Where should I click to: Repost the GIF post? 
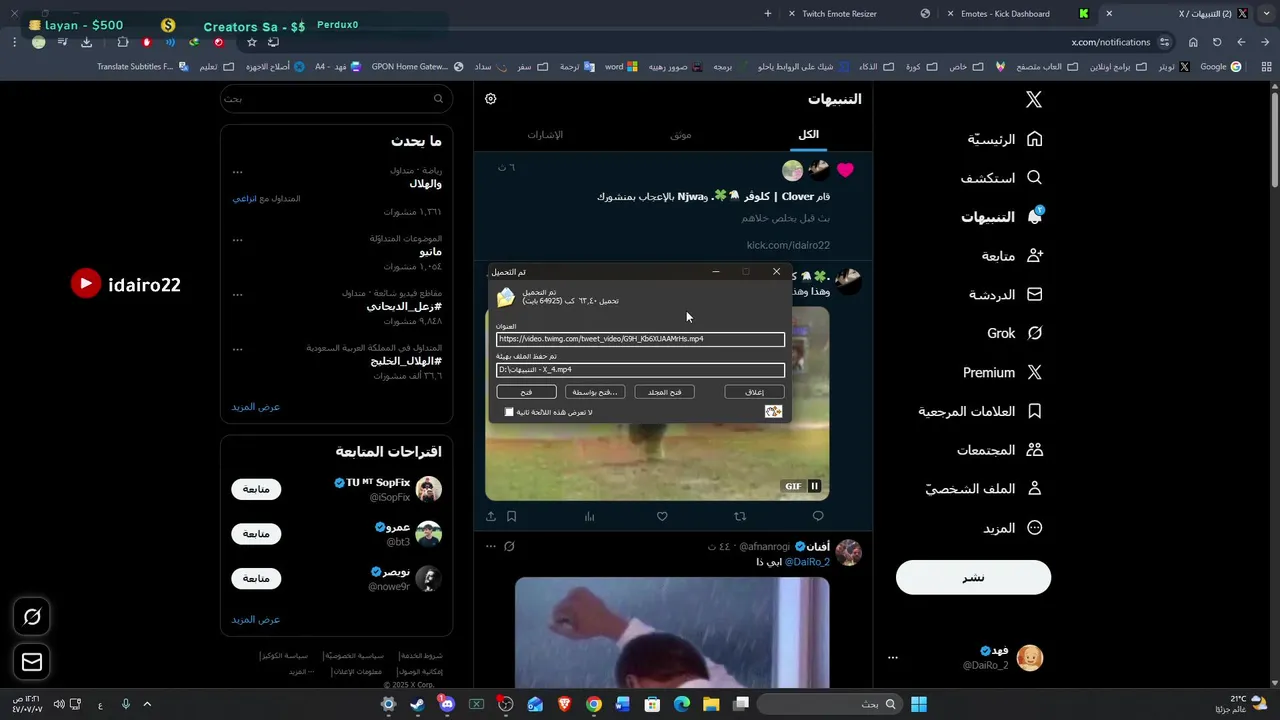pos(740,516)
